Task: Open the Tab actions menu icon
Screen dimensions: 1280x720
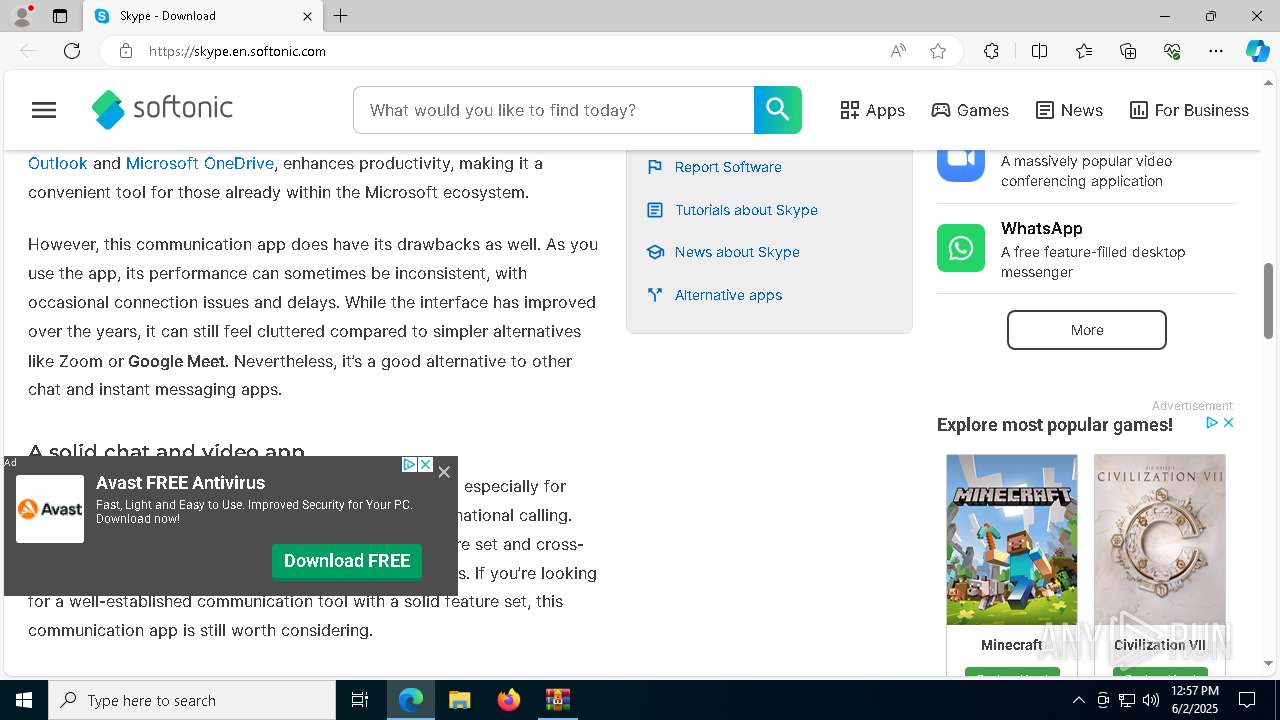Action: coord(60,16)
